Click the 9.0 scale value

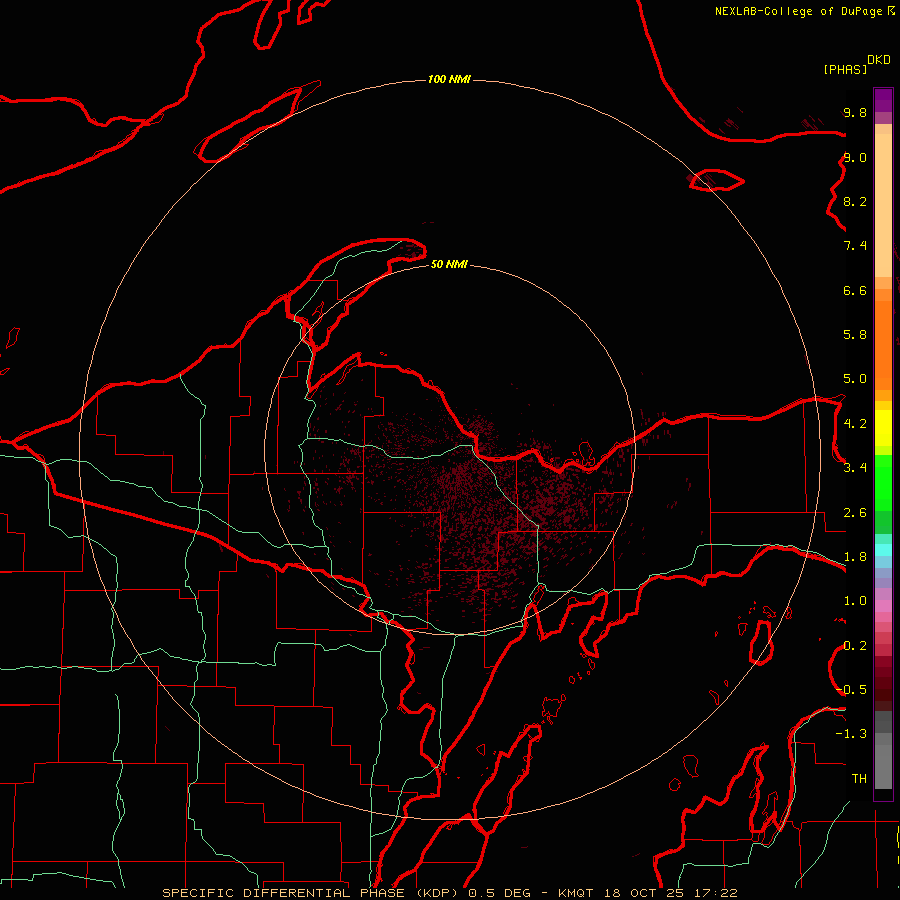(855, 157)
